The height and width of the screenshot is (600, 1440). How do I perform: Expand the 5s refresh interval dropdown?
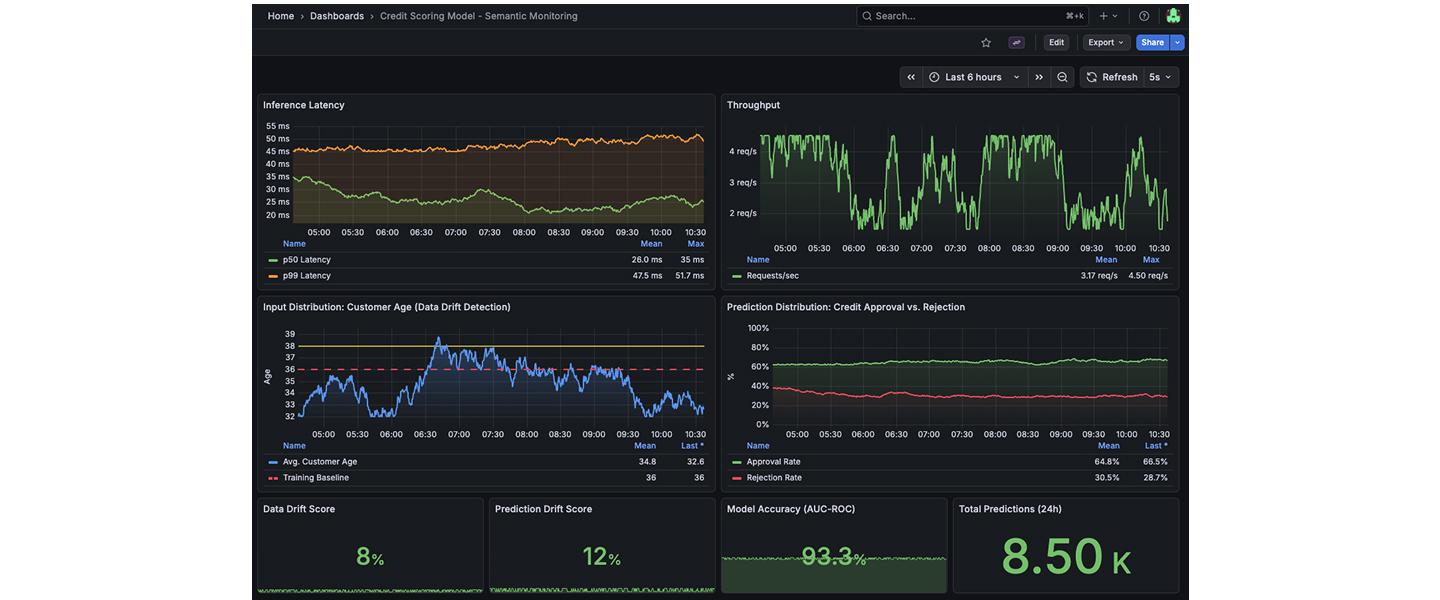click(x=1160, y=77)
